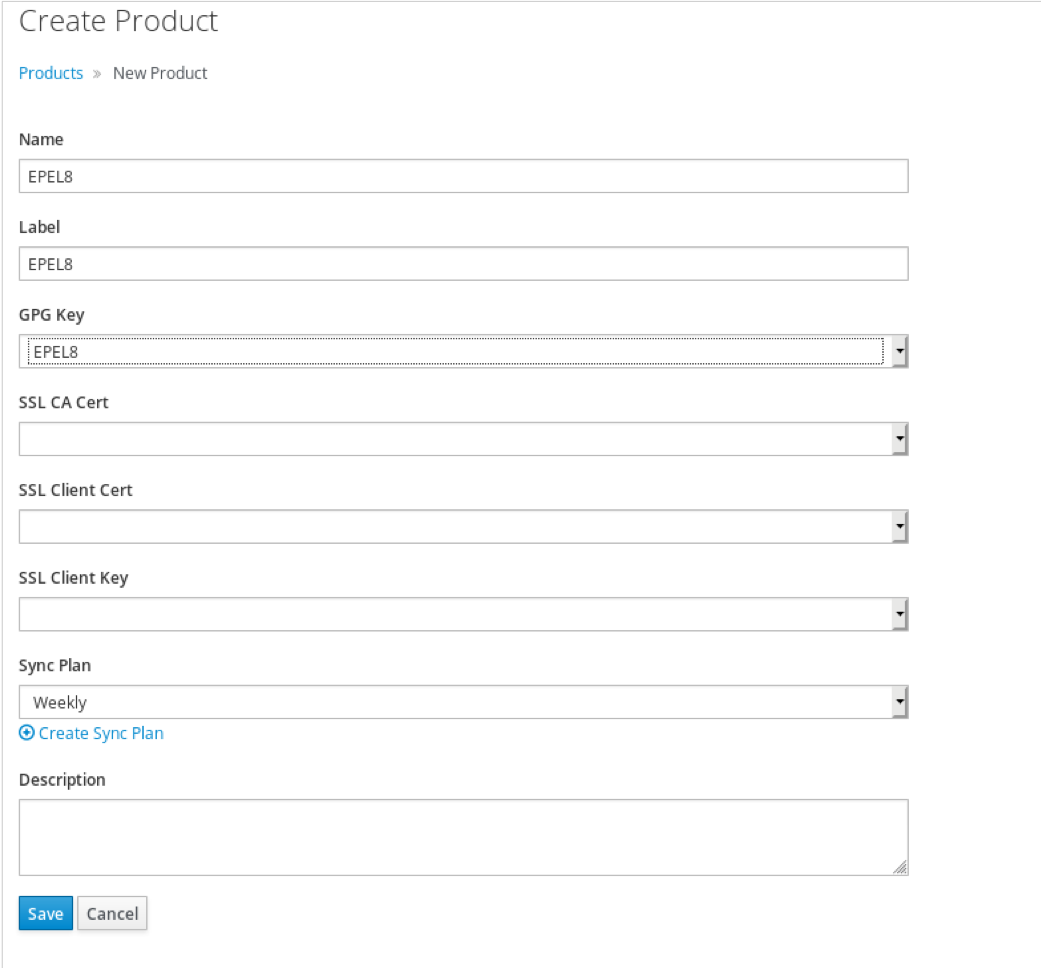Screen dimensions: 1041x968
Task: Open the GPG Key selection dropdown
Action: [x=460, y=351]
